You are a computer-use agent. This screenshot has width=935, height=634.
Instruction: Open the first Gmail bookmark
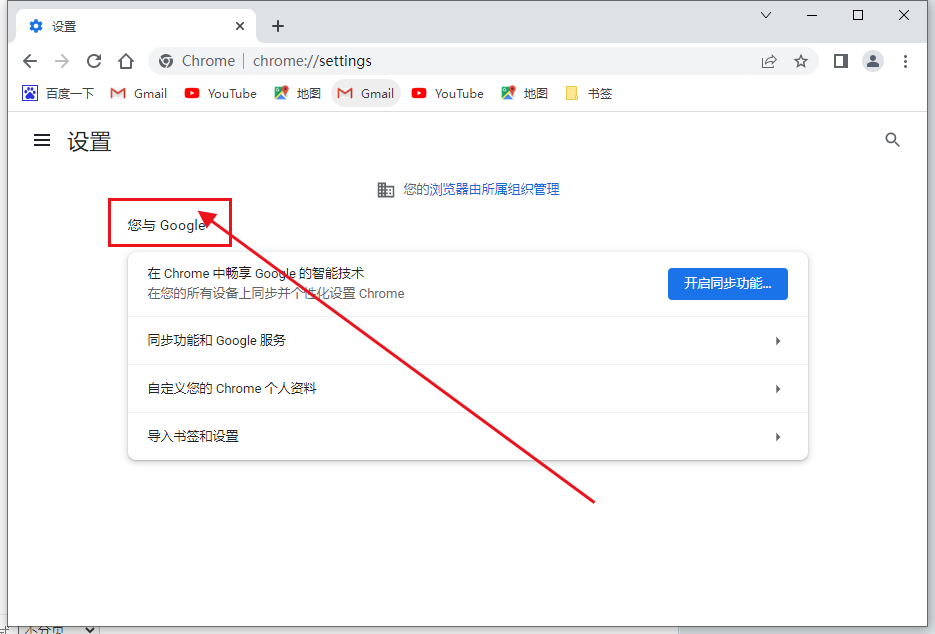click(x=139, y=93)
